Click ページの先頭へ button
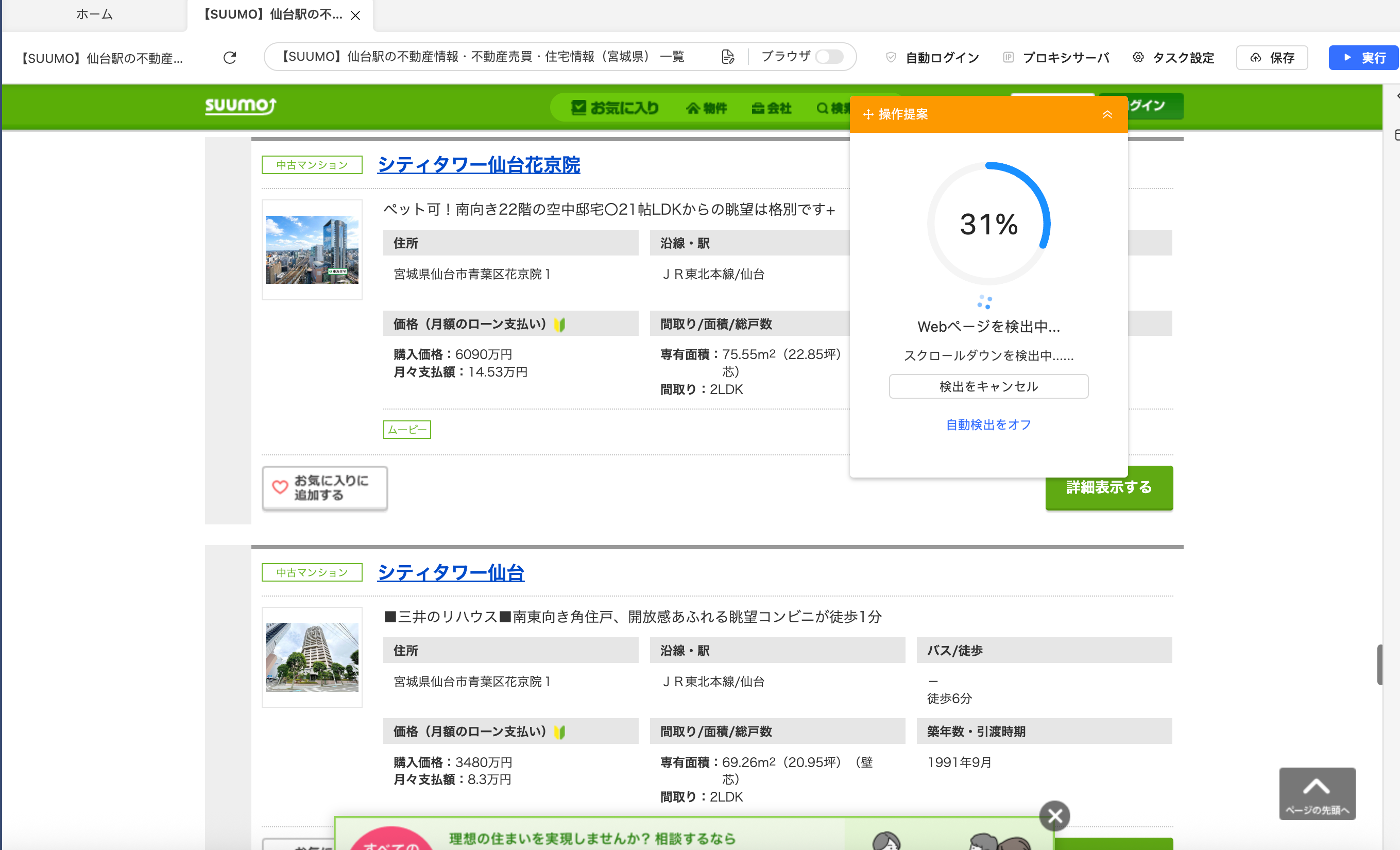Screen dimensions: 1400x850 tap(1317, 794)
